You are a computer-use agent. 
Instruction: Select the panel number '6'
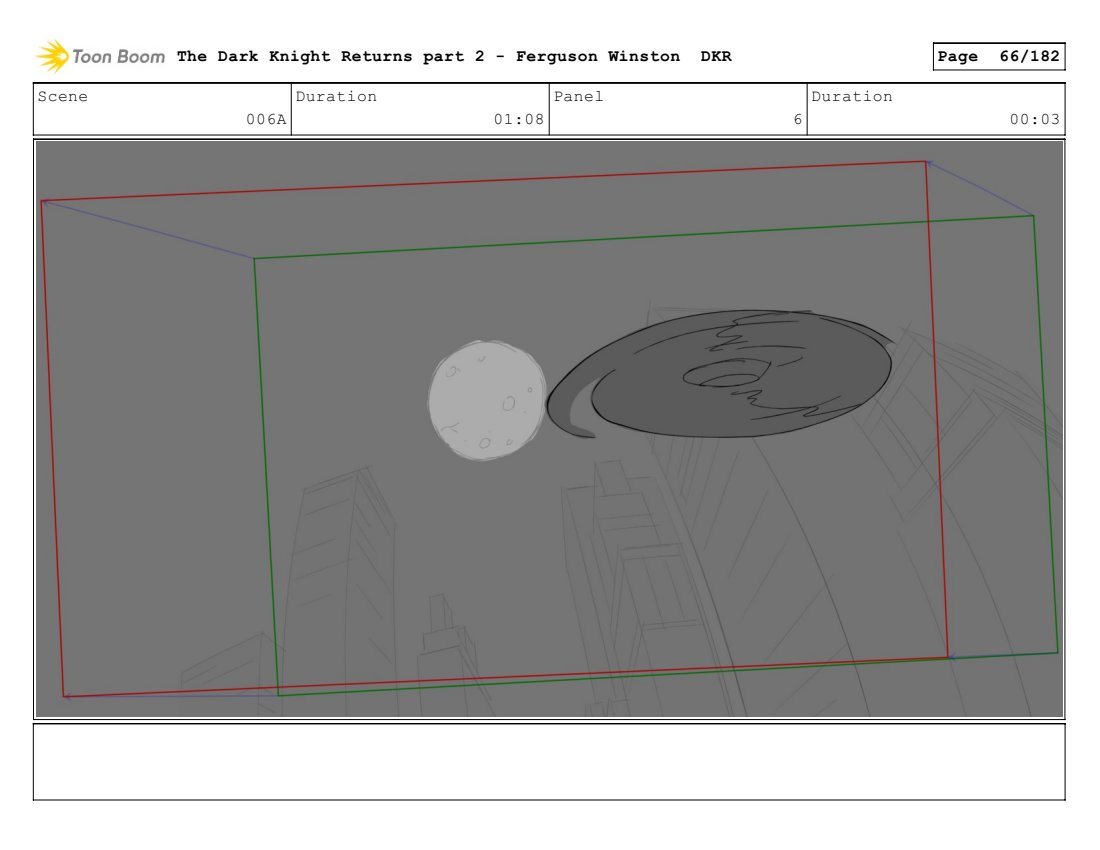coord(798,119)
